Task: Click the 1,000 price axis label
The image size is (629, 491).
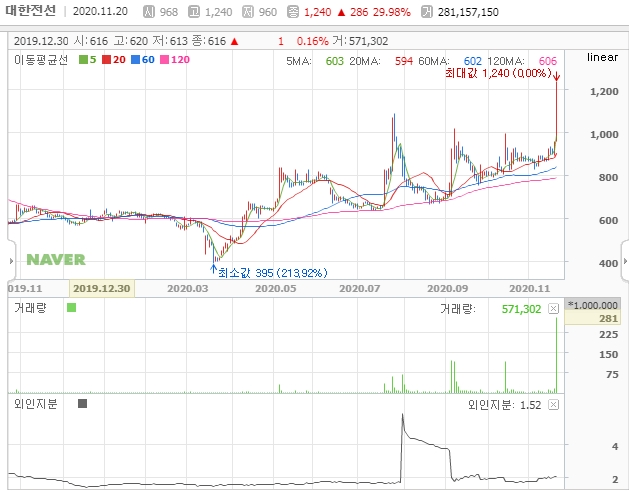Action: pyautogui.click(x=604, y=134)
